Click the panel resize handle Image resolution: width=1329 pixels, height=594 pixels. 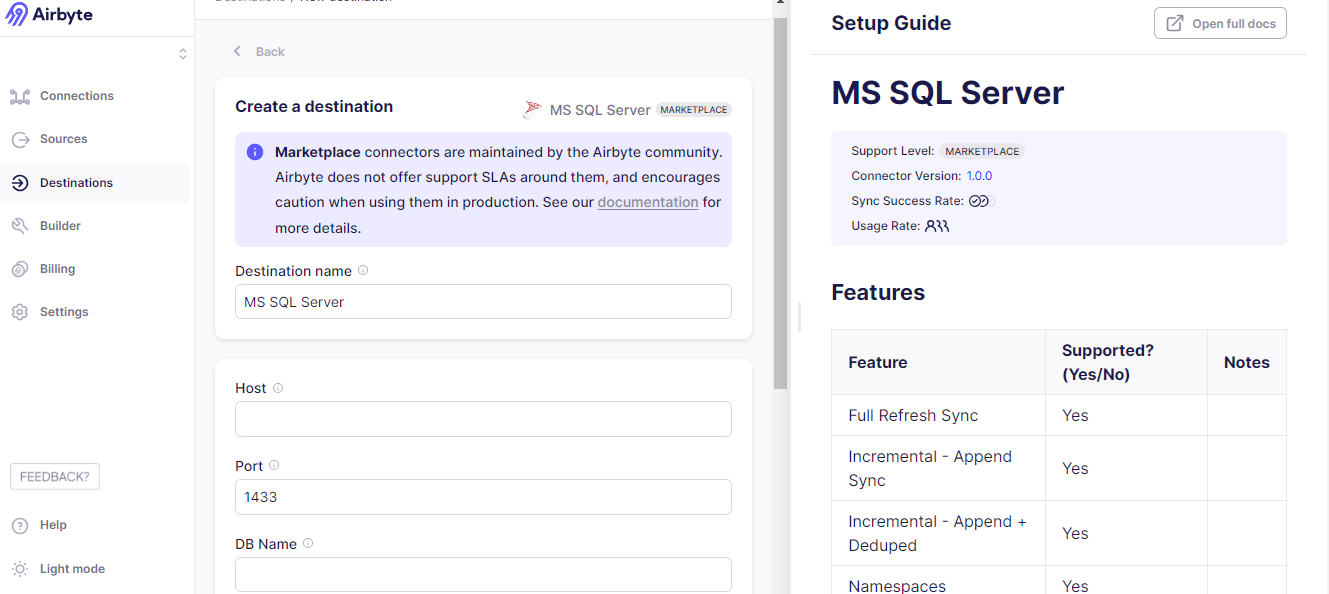click(x=799, y=318)
